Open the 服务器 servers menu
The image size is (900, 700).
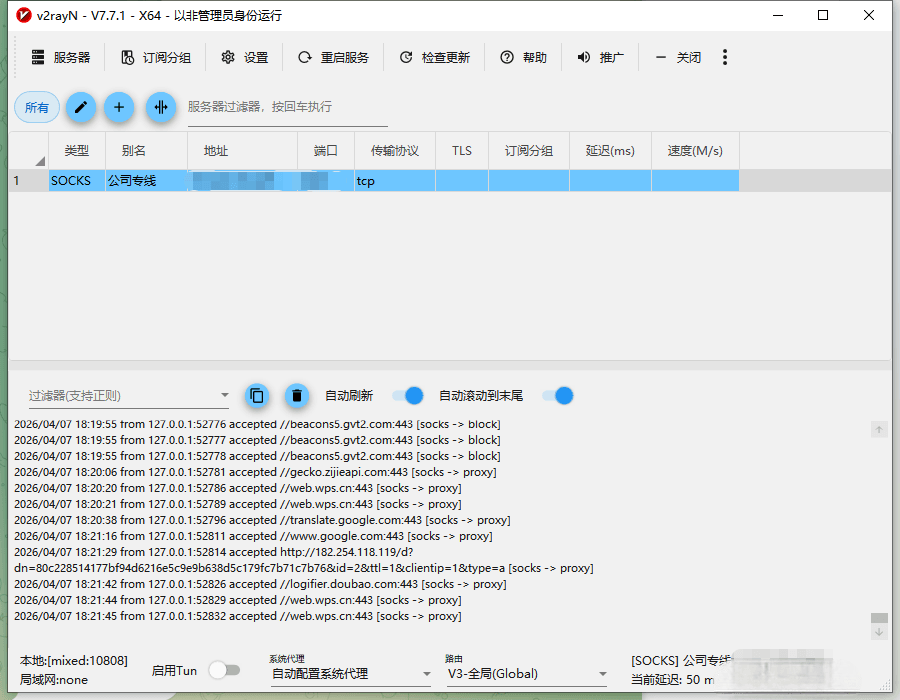point(61,57)
